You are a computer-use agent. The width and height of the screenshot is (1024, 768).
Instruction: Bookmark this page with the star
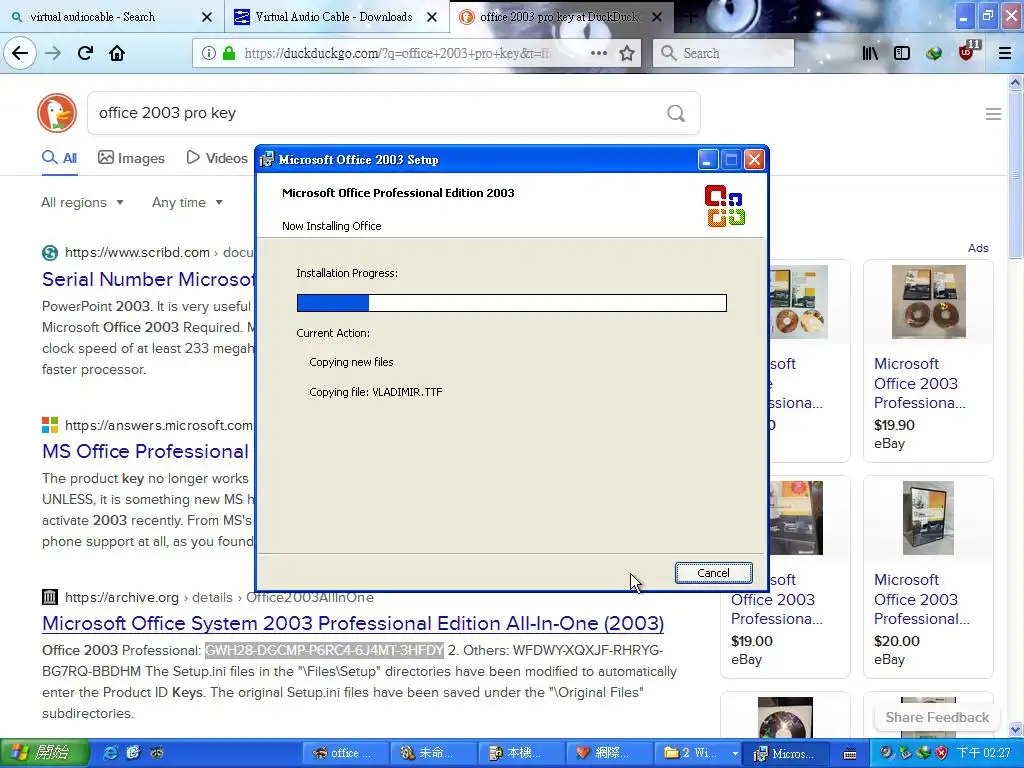pyautogui.click(x=627, y=53)
